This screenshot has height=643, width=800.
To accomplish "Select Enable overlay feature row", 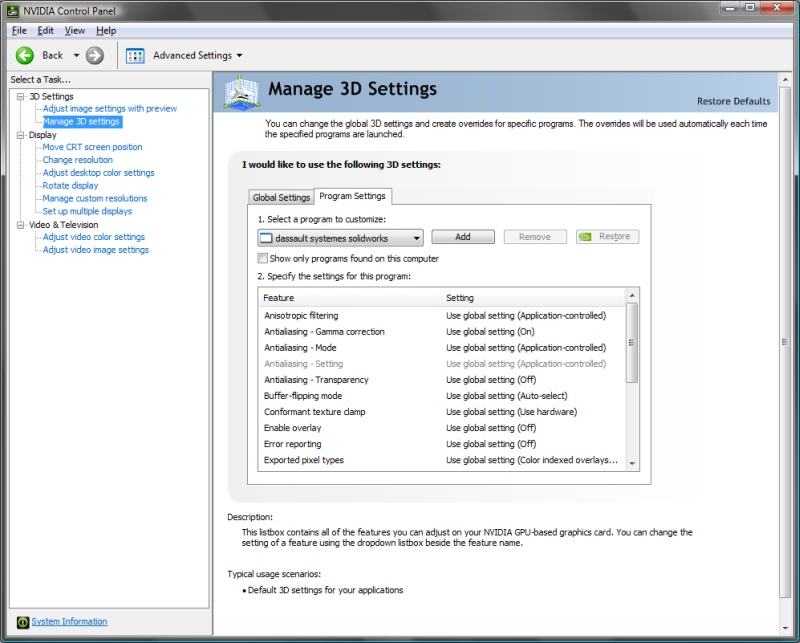I will 442,428.
